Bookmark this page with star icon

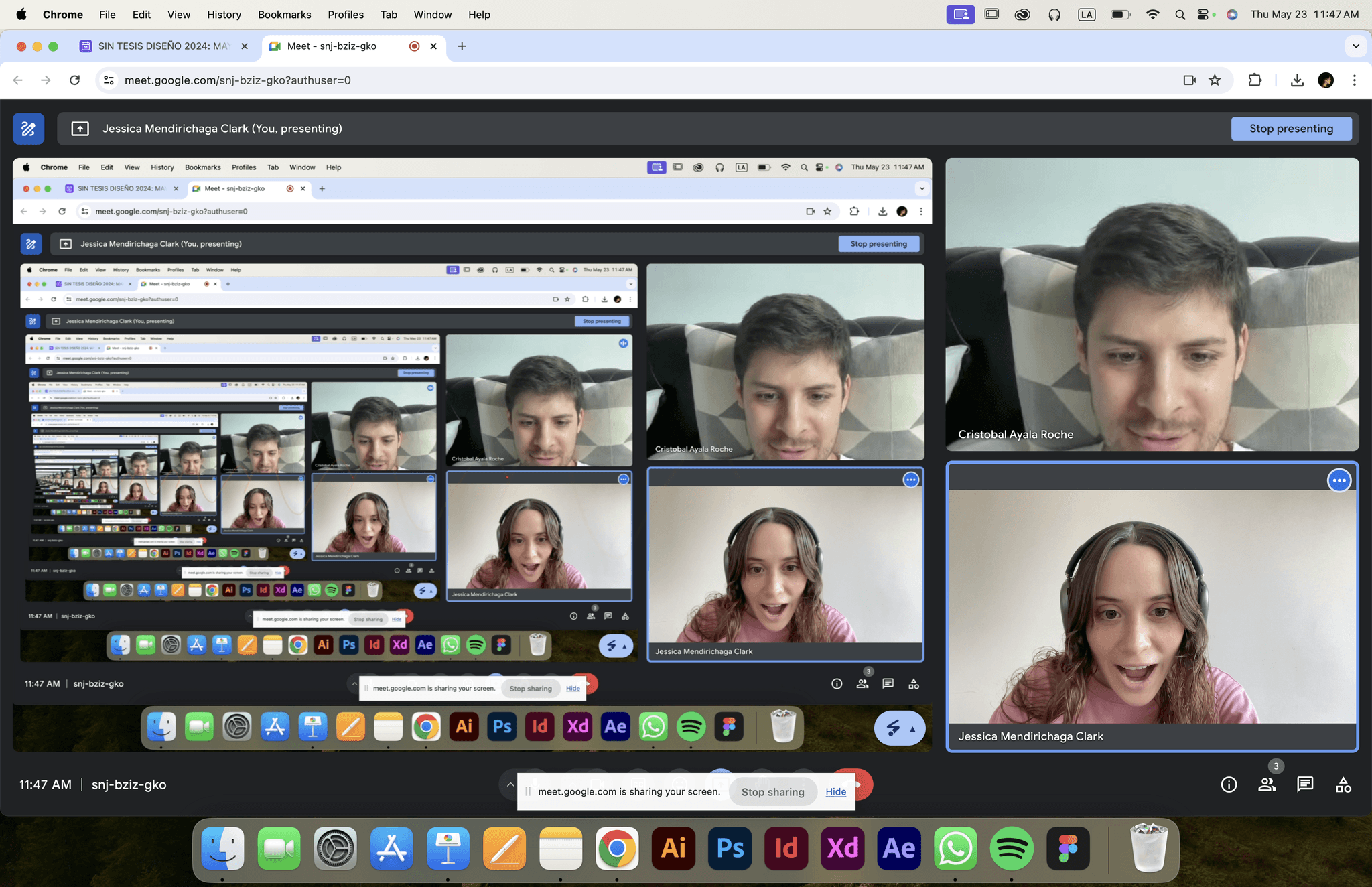click(1215, 80)
